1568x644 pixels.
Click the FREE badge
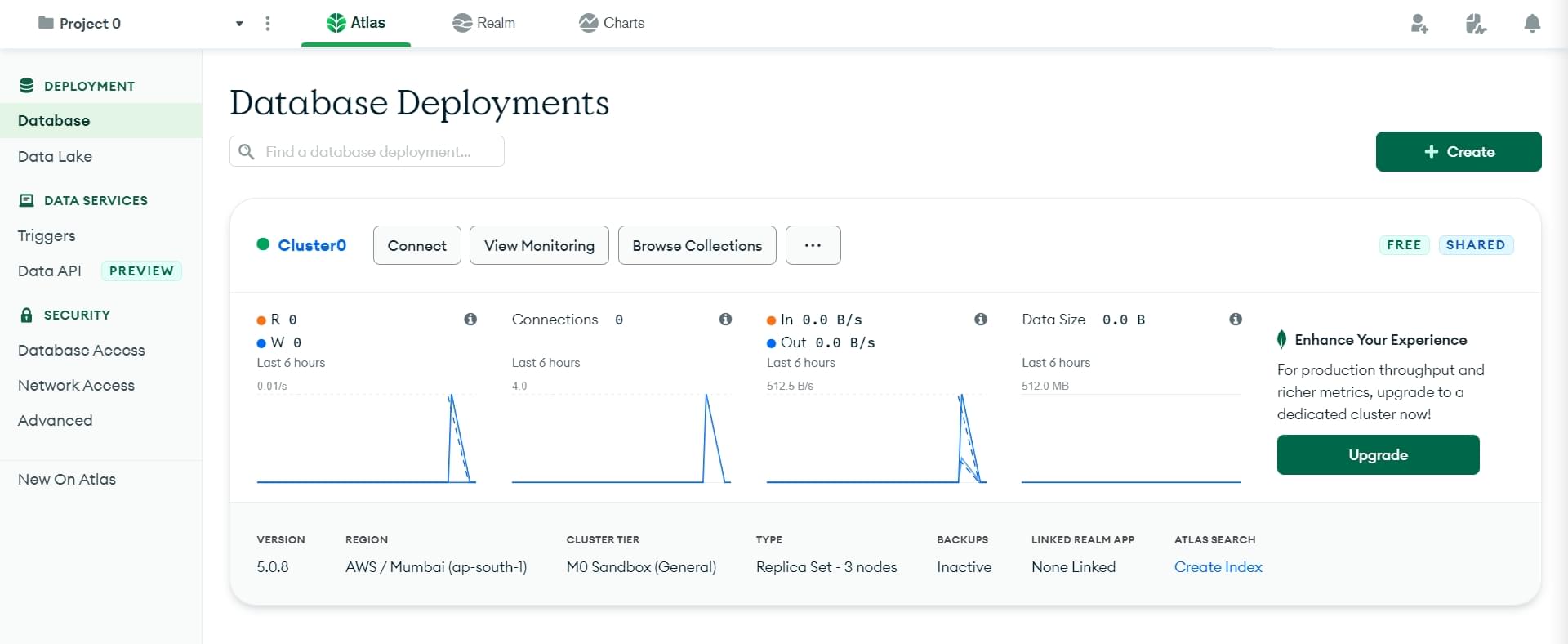pyautogui.click(x=1404, y=244)
